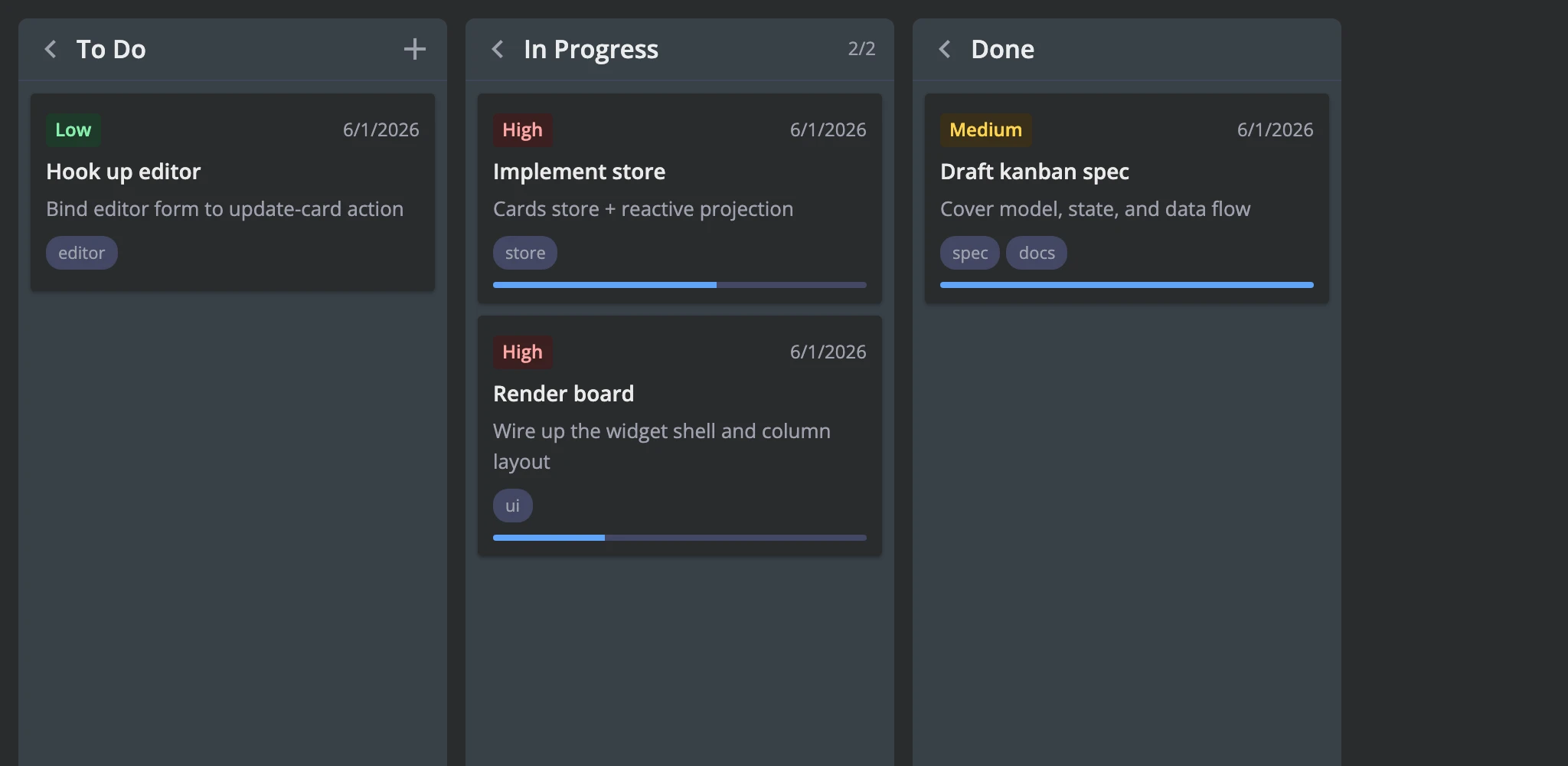The height and width of the screenshot is (766, 1568).
Task: Open the Render board card title
Action: (563, 394)
